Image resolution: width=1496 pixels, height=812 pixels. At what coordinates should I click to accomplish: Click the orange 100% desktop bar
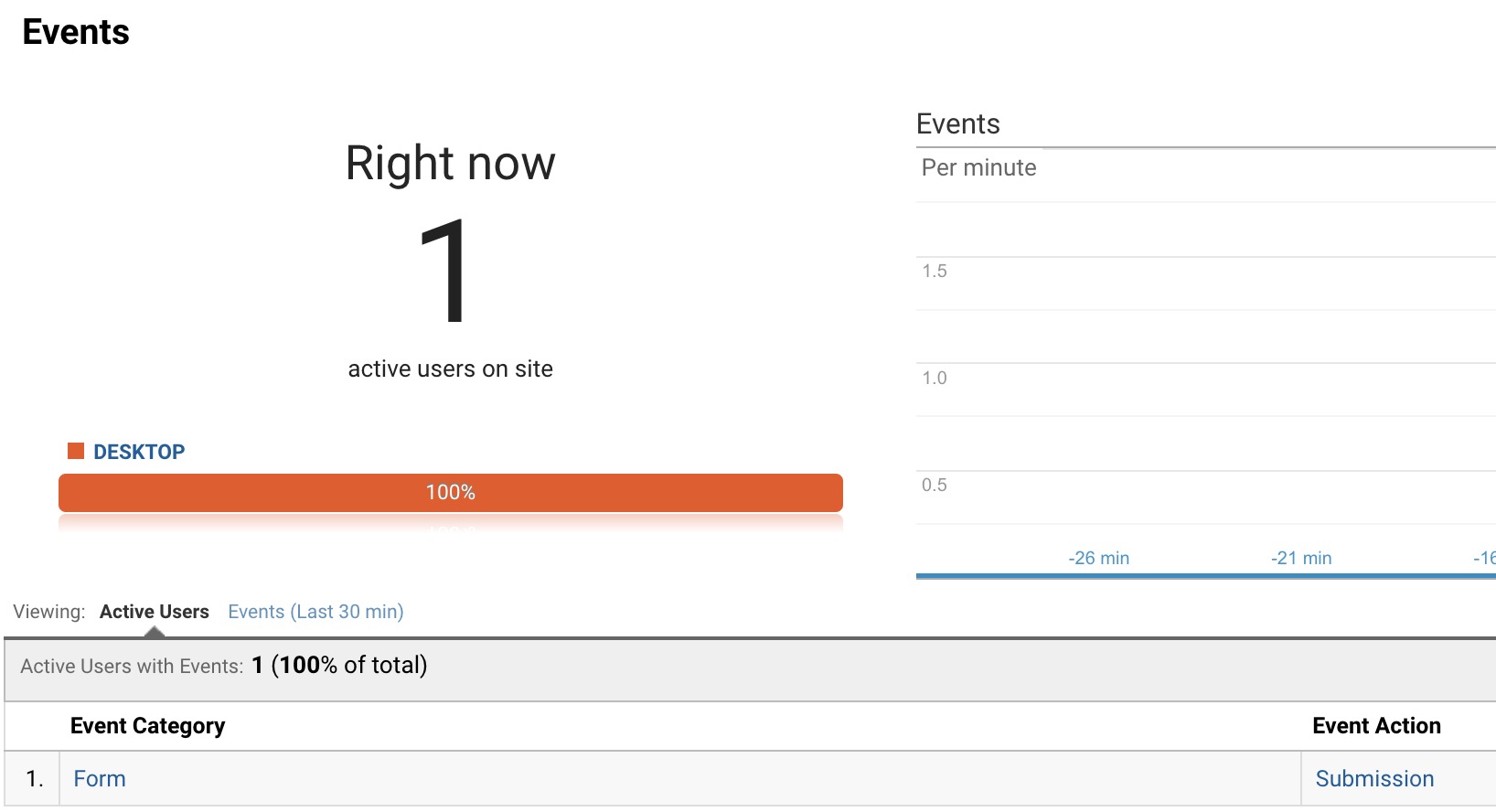click(x=450, y=493)
